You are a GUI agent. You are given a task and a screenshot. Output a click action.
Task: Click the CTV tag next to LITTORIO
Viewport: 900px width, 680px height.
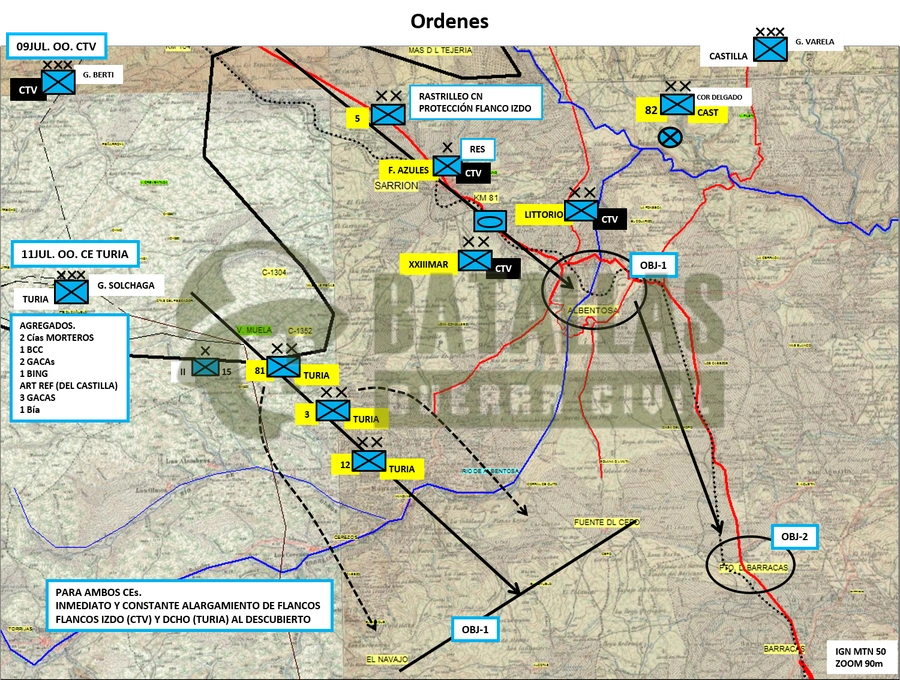coord(610,219)
